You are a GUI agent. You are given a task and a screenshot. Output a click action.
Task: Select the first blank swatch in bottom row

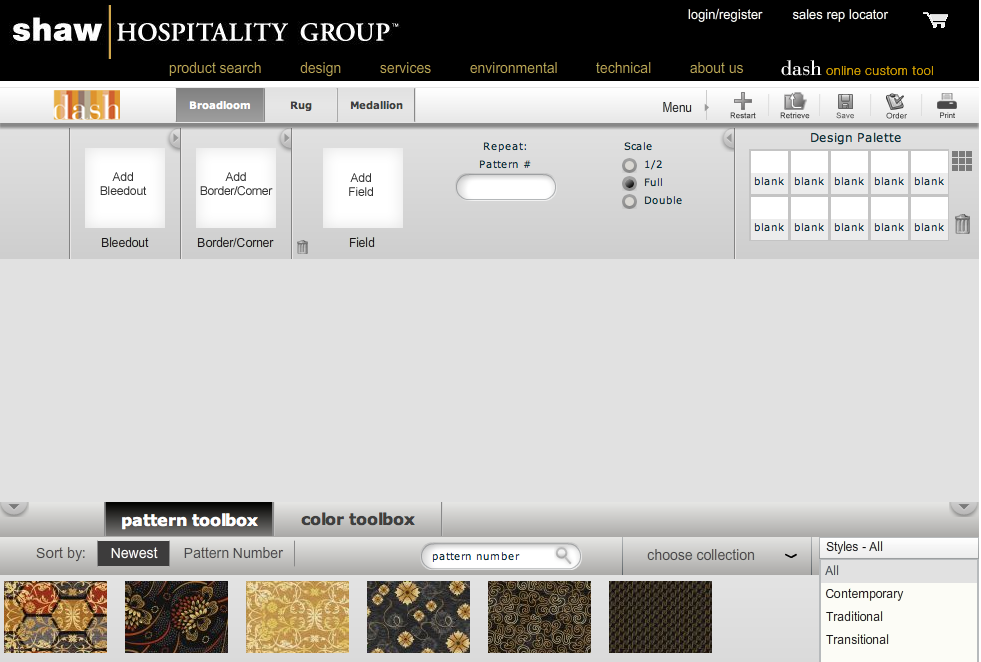coord(769,218)
